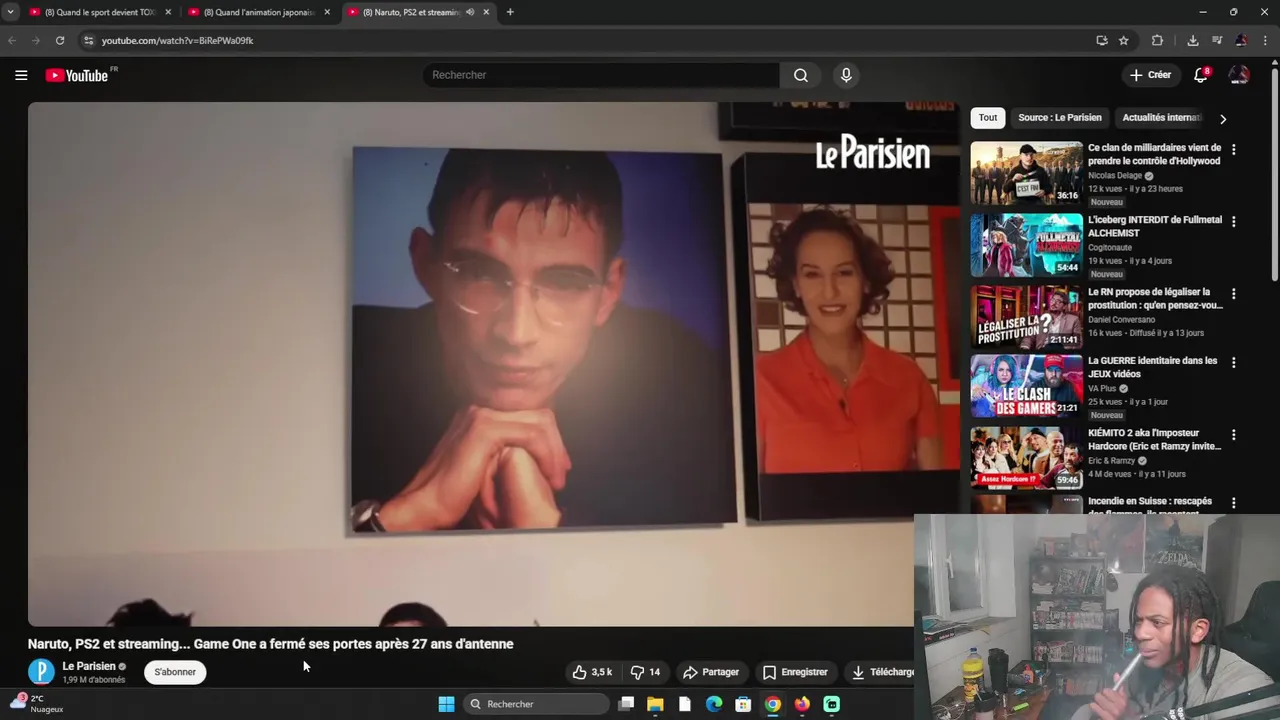The image size is (1280, 720).
Task: Click the Windows taskbar Rechercher box
Action: [x=537, y=704]
